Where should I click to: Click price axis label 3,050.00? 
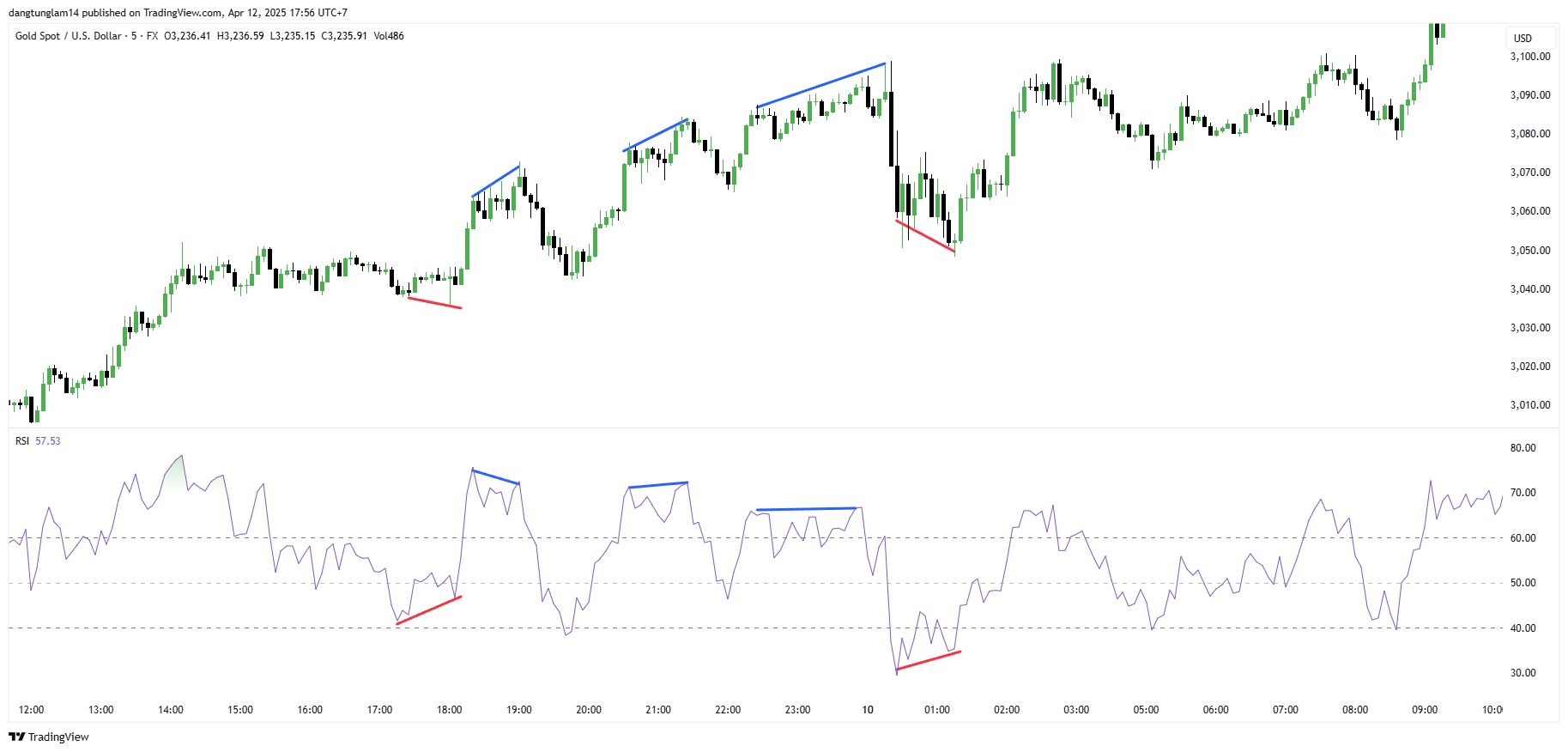[1530, 251]
